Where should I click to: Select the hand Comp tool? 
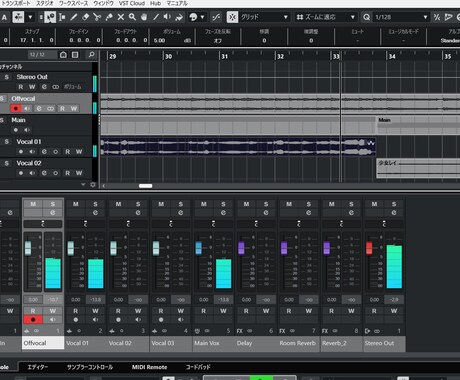(144, 17)
